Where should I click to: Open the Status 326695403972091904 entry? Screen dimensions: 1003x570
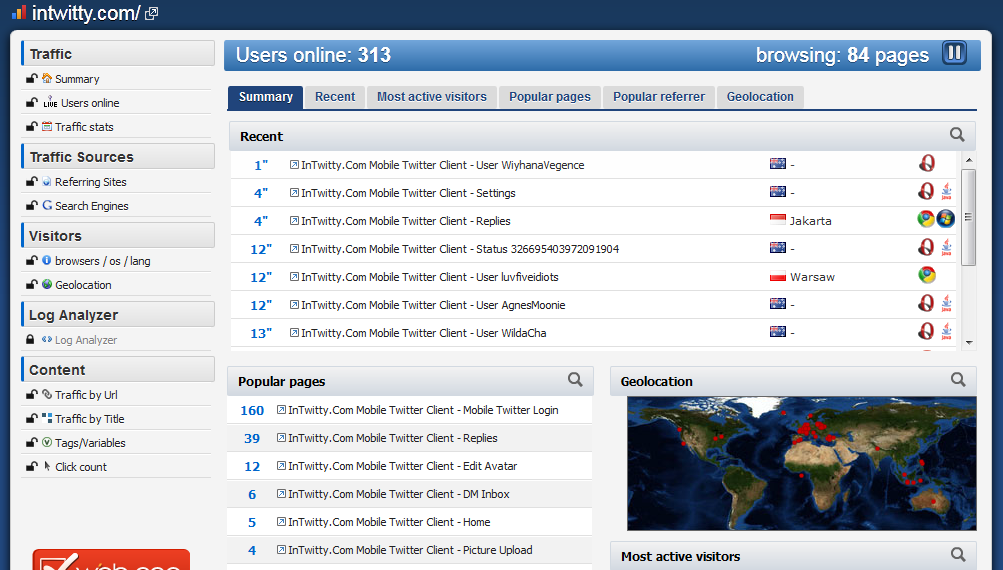460,249
